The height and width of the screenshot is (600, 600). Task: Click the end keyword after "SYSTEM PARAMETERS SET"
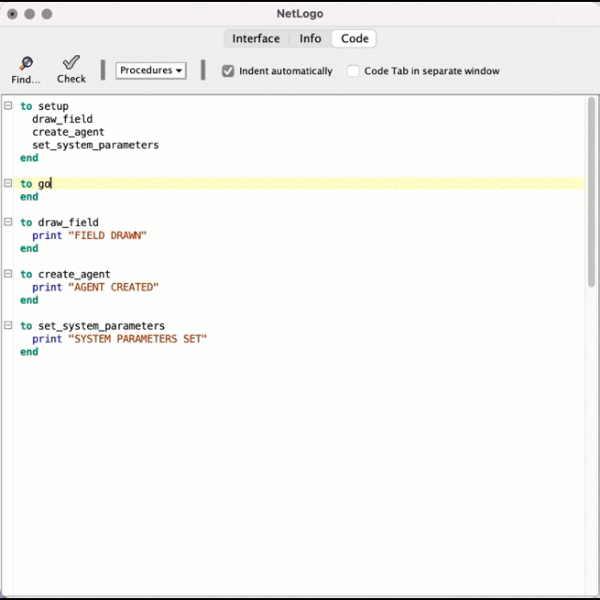29,352
